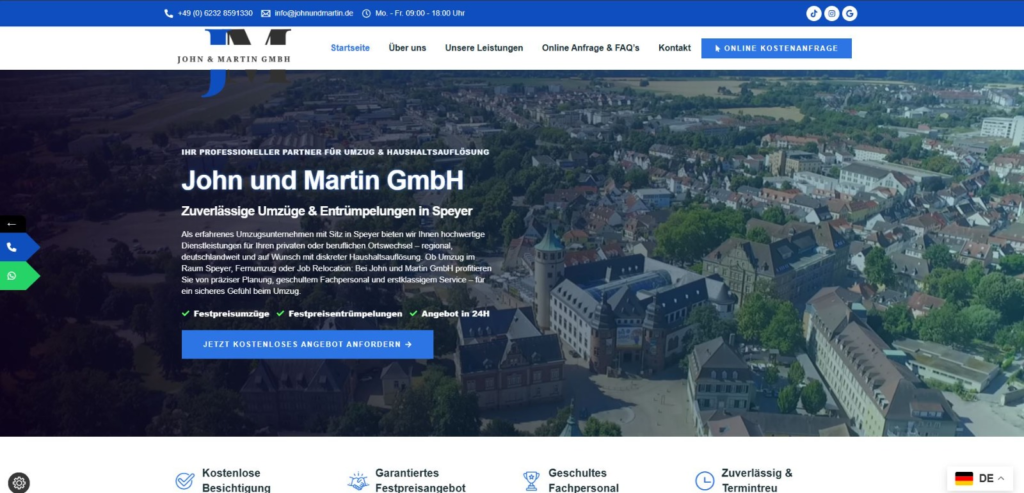Open the green WhatsApp side tab
This screenshot has height=493, width=1024.
pos(14,276)
